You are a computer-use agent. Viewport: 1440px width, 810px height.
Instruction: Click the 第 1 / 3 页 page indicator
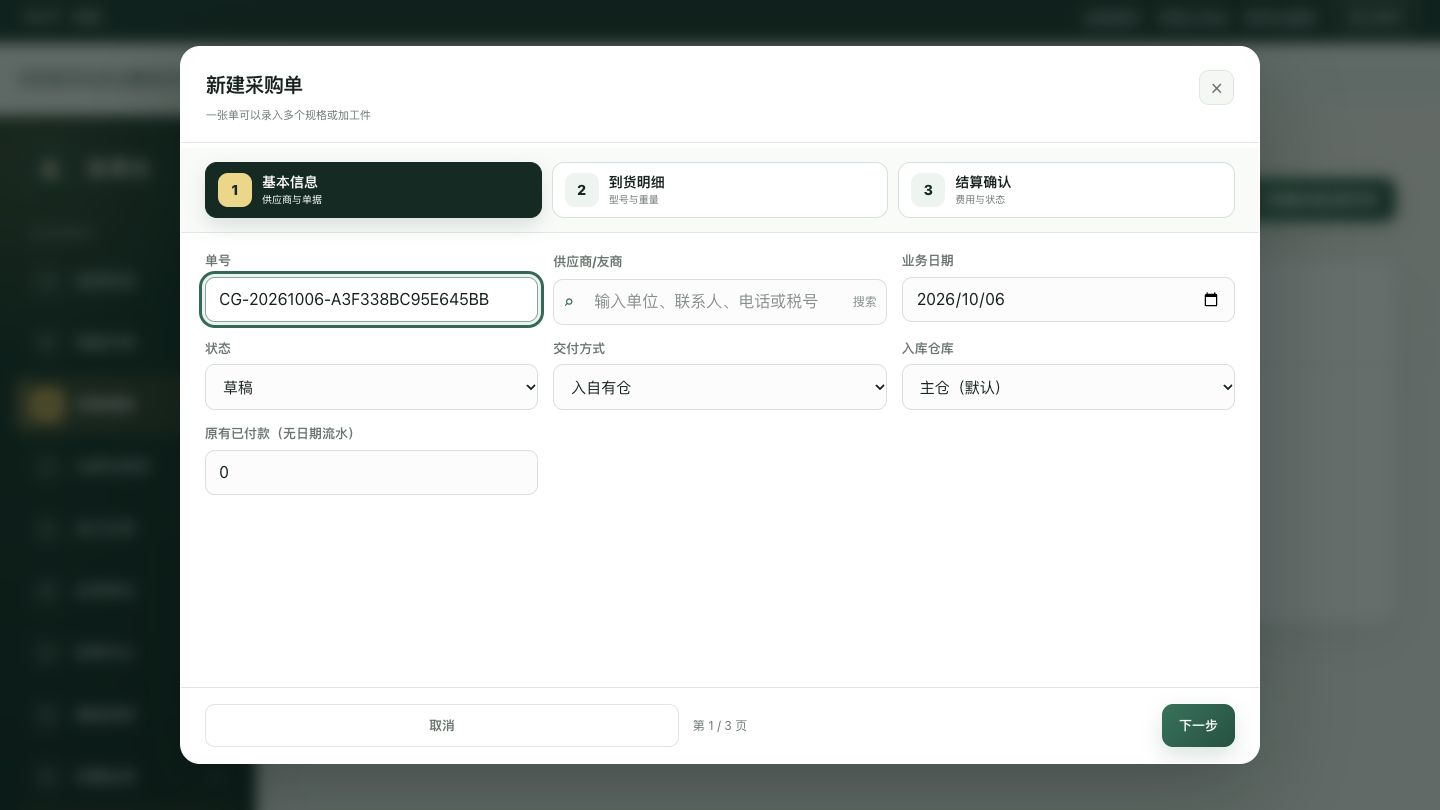pyautogui.click(x=720, y=726)
